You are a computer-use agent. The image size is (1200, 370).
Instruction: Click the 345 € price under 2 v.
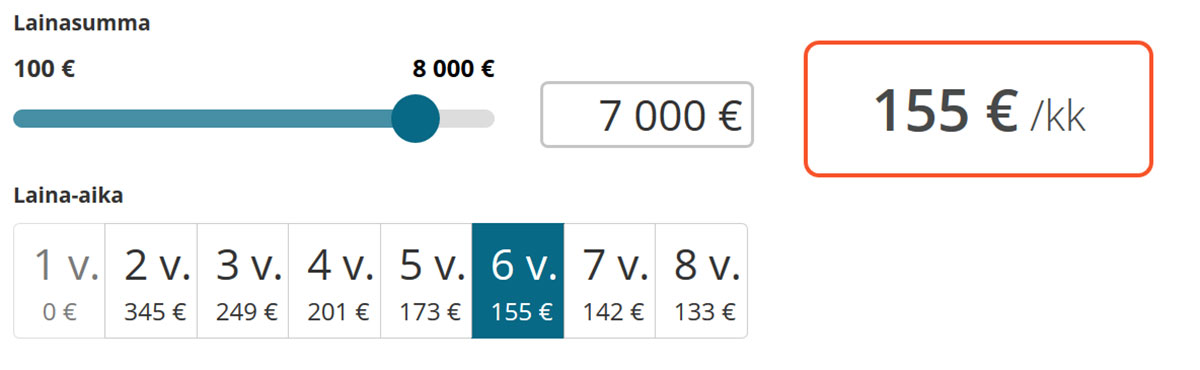[x=155, y=312]
